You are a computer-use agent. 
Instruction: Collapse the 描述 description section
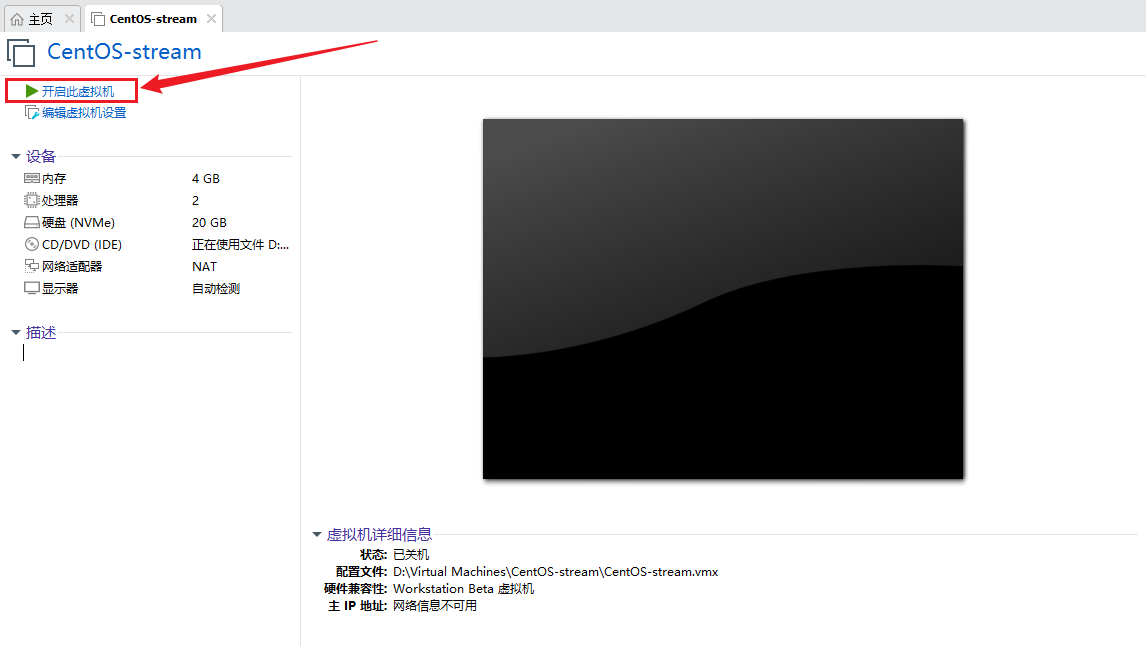(x=15, y=332)
